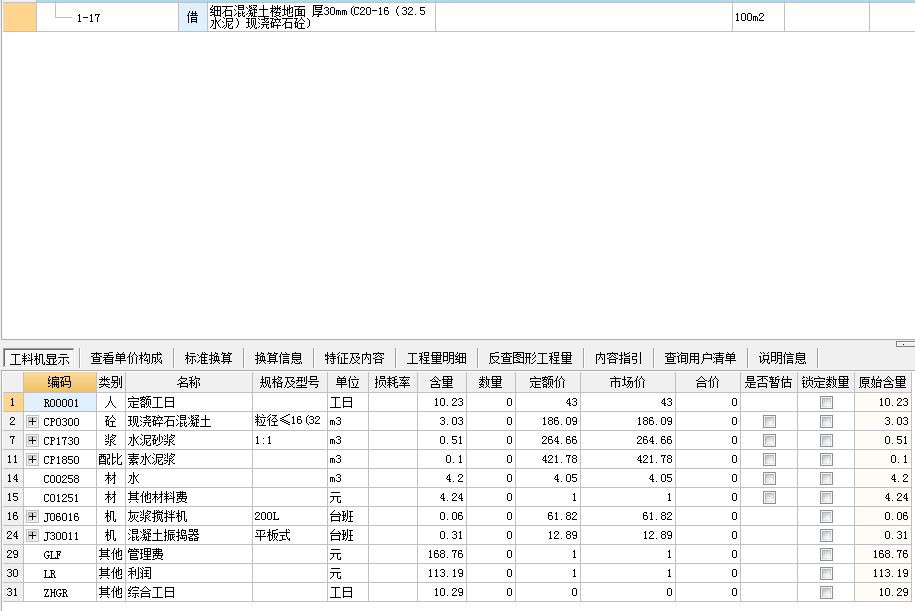Open the 反查图形工程量 tab
Screen dimensions: 915x611
530,358
